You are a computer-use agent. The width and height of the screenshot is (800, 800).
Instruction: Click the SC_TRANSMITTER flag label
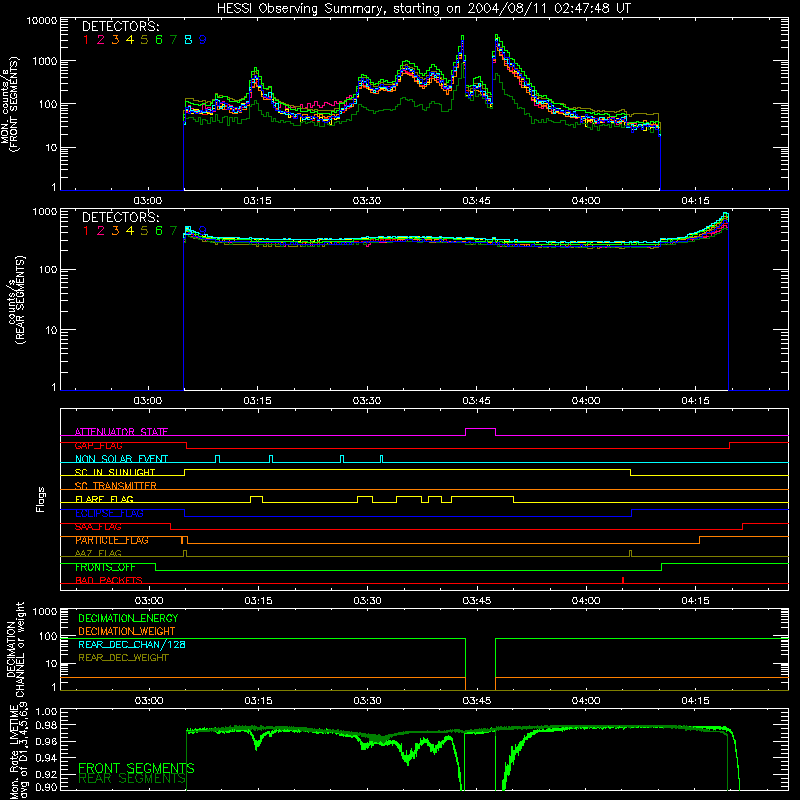pyautogui.click(x=115, y=486)
